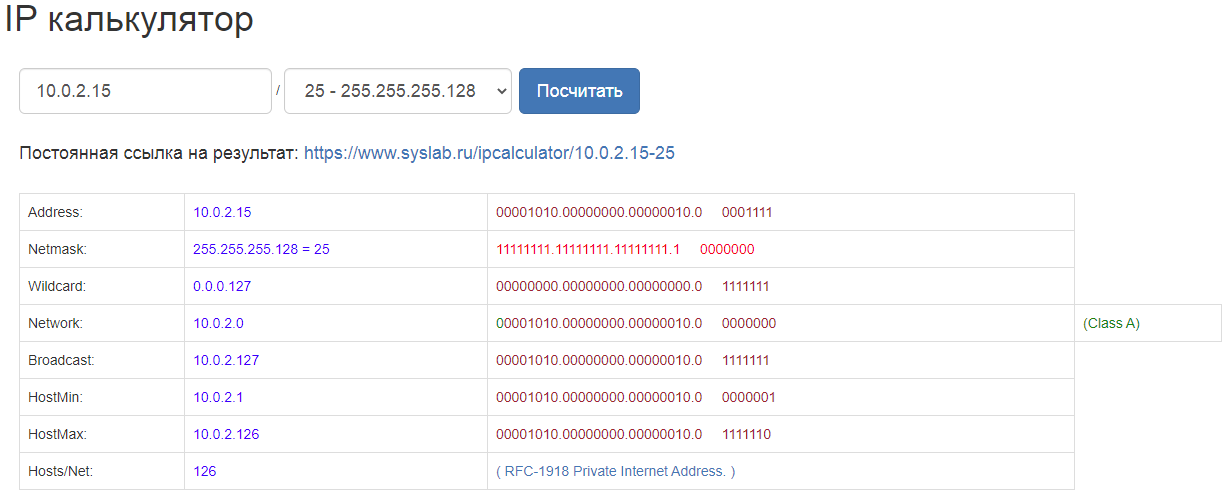
Task: Click the Address row host bits 0001111
Action: 747,212
